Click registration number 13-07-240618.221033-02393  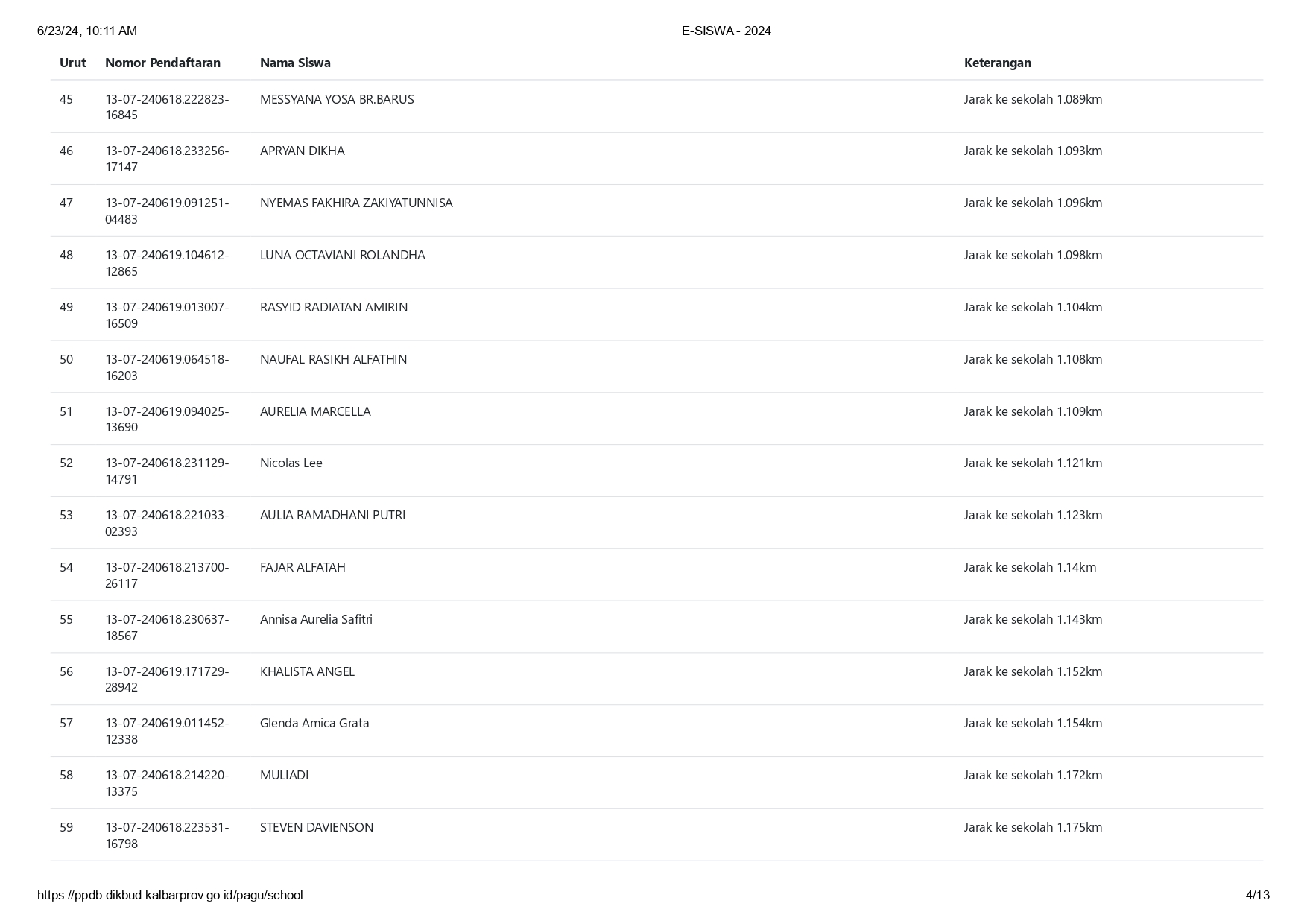(x=167, y=523)
